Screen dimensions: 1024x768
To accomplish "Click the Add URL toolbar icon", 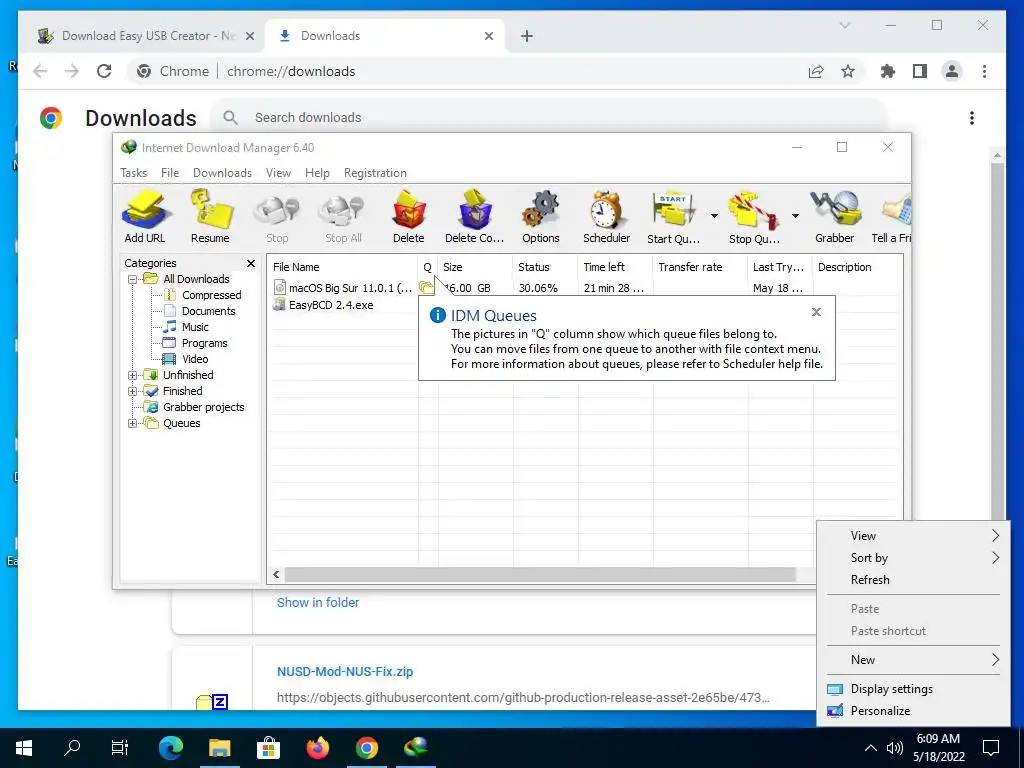I will pos(145,216).
